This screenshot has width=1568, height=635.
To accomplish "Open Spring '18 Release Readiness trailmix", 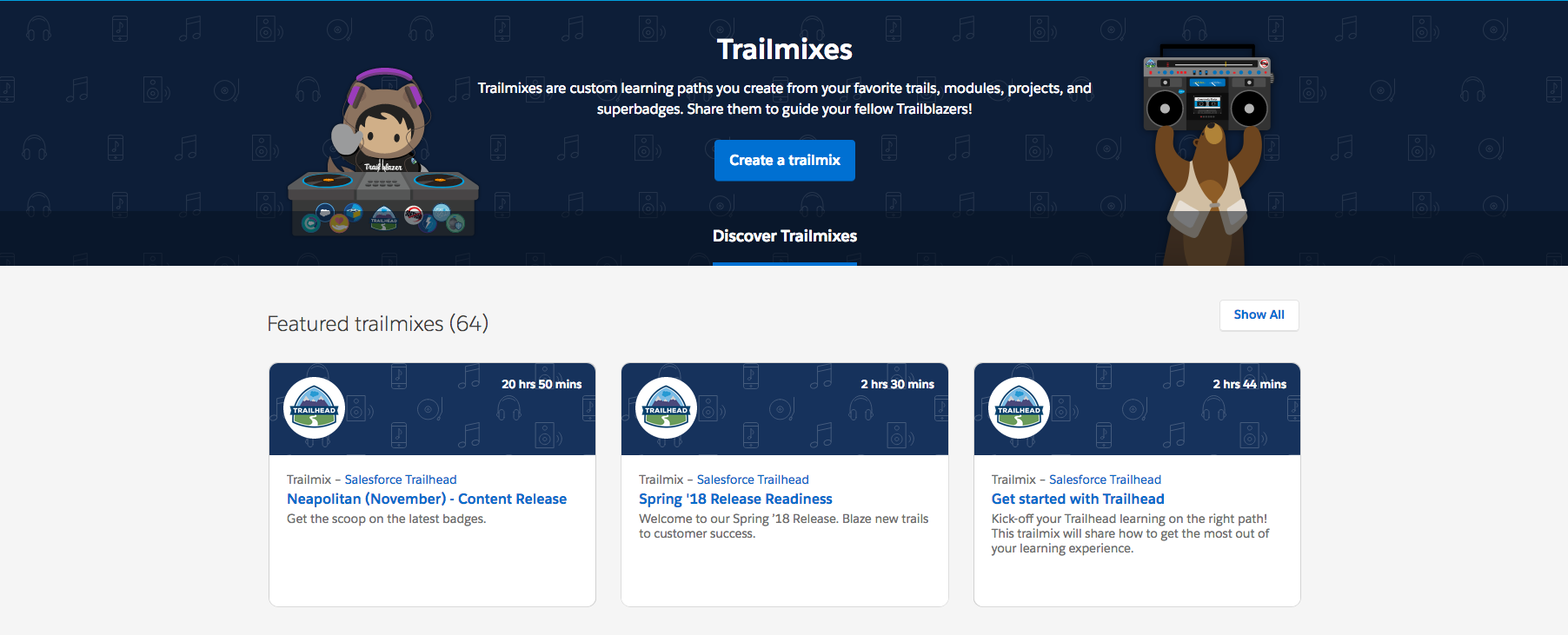I will click(735, 499).
